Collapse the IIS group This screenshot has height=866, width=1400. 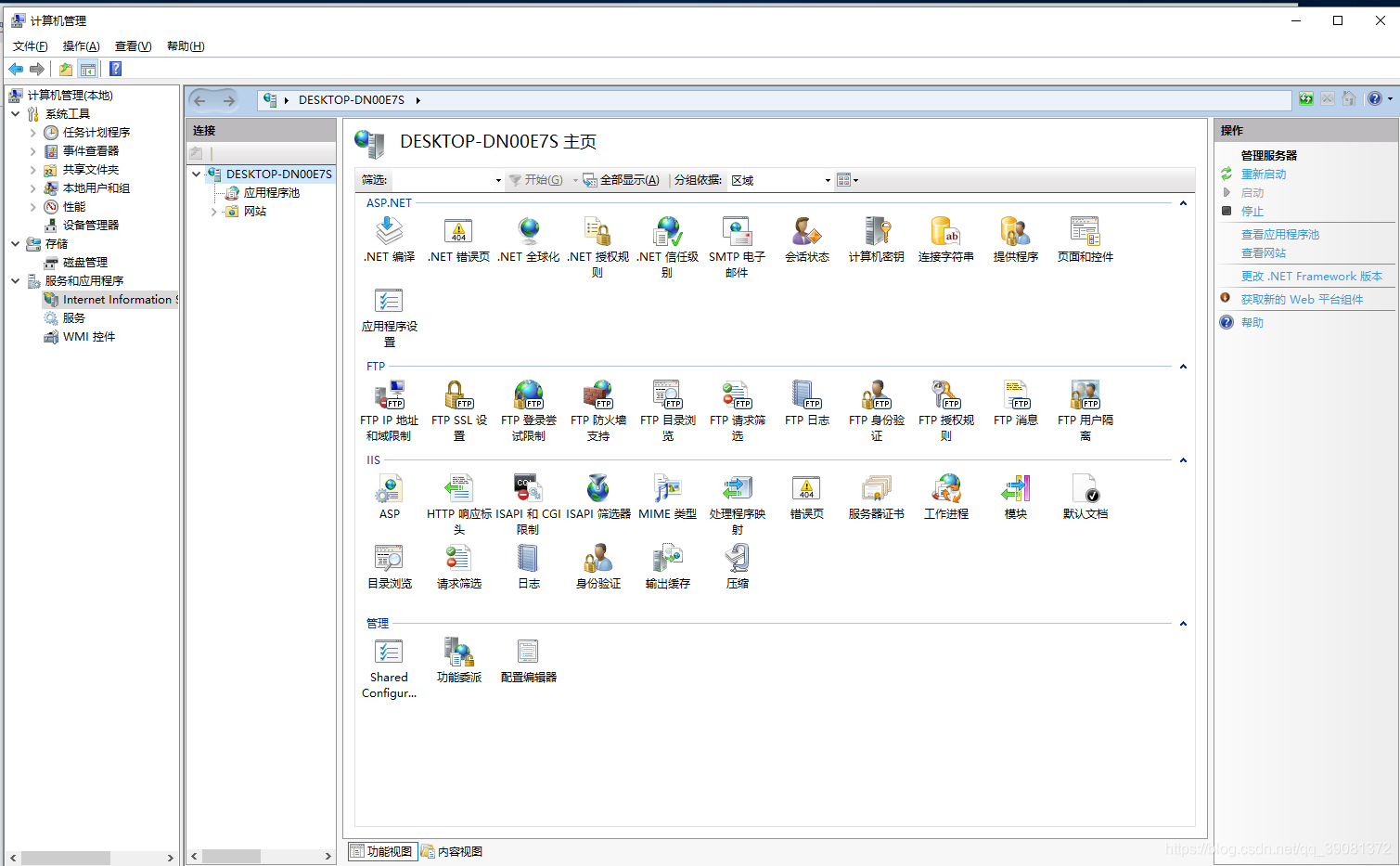pos(1183,460)
